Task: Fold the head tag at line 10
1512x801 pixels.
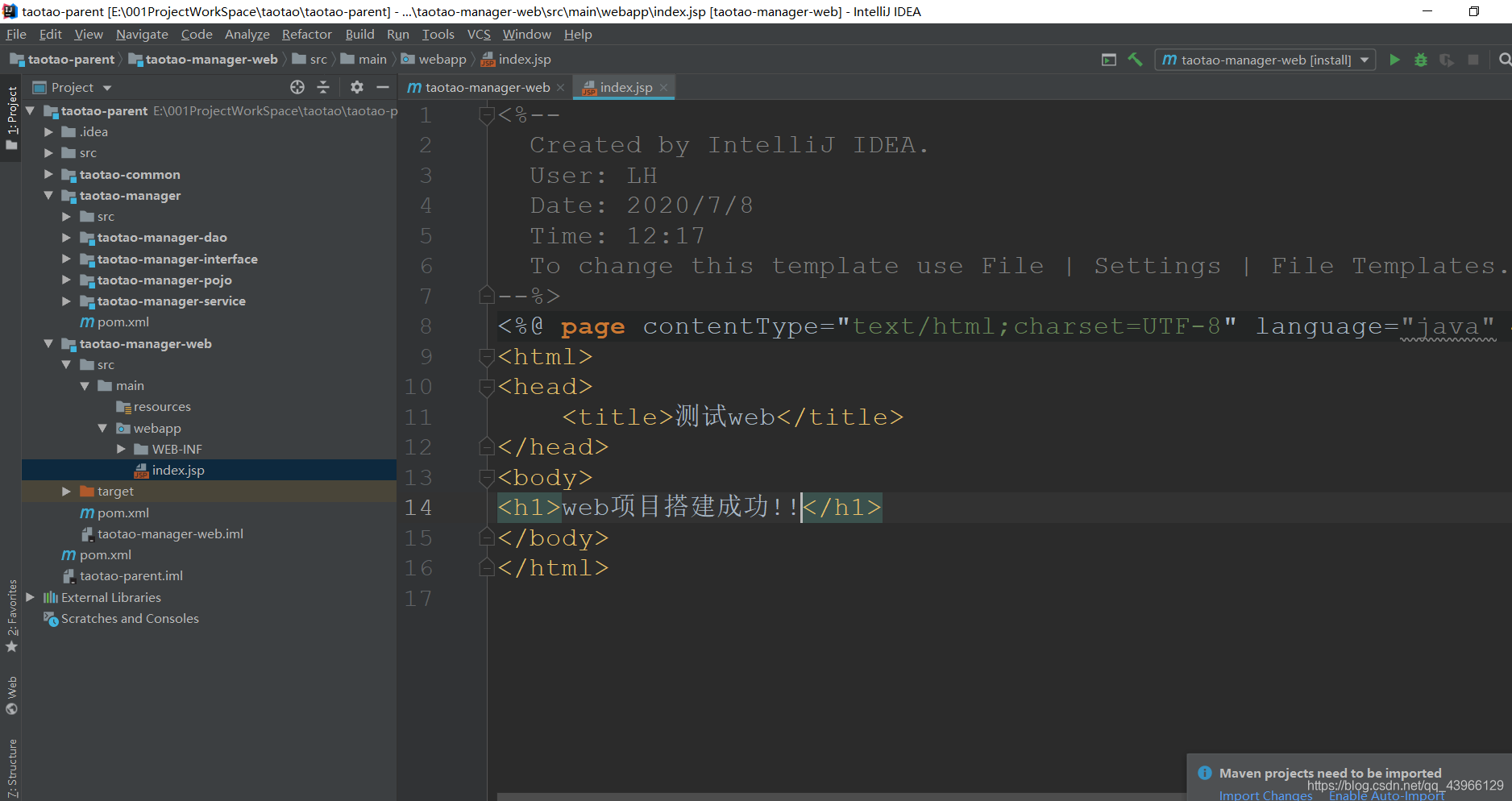Action: [x=486, y=387]
